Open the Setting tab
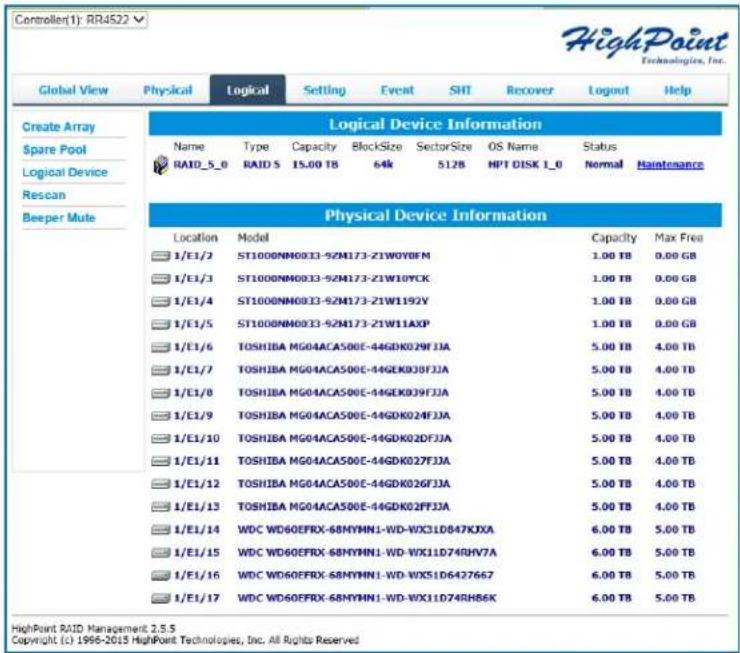 click(324, 90)
